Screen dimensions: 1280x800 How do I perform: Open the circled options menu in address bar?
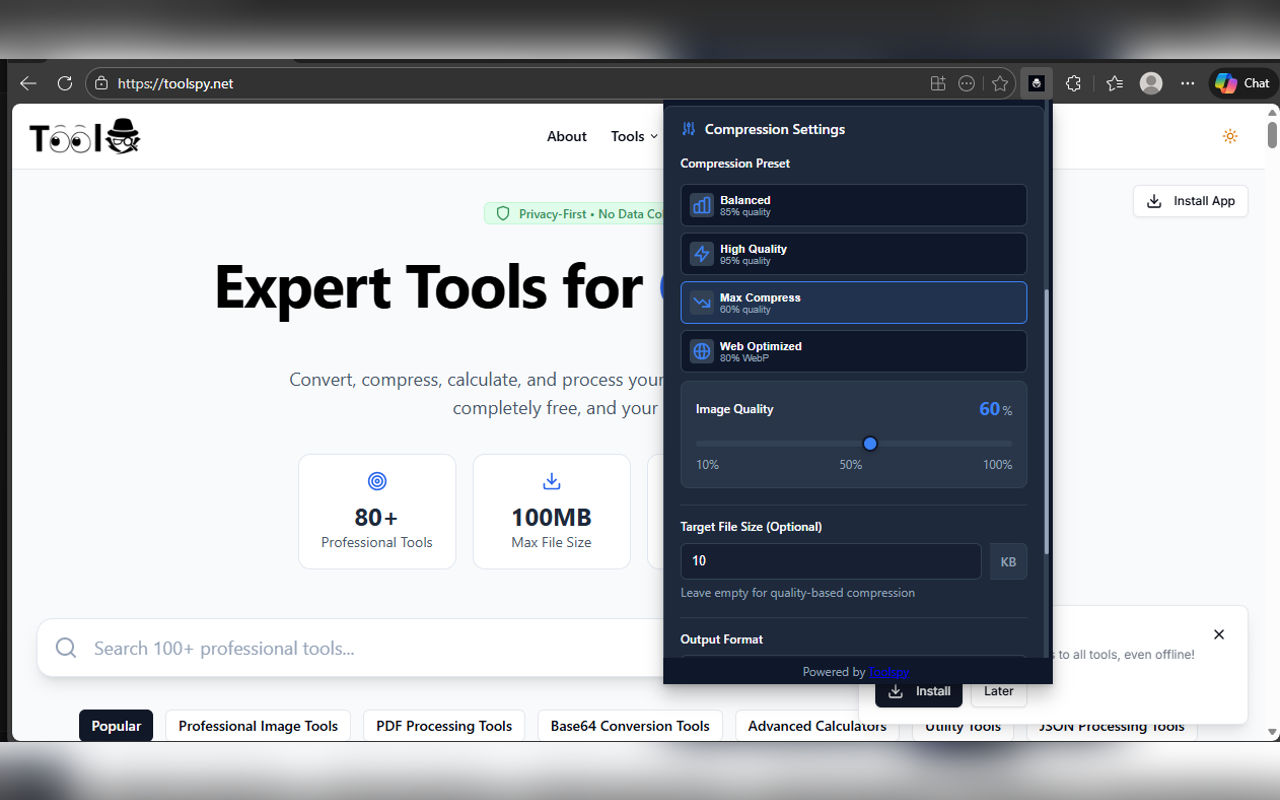pyautogui.click(x=966, y=83)
